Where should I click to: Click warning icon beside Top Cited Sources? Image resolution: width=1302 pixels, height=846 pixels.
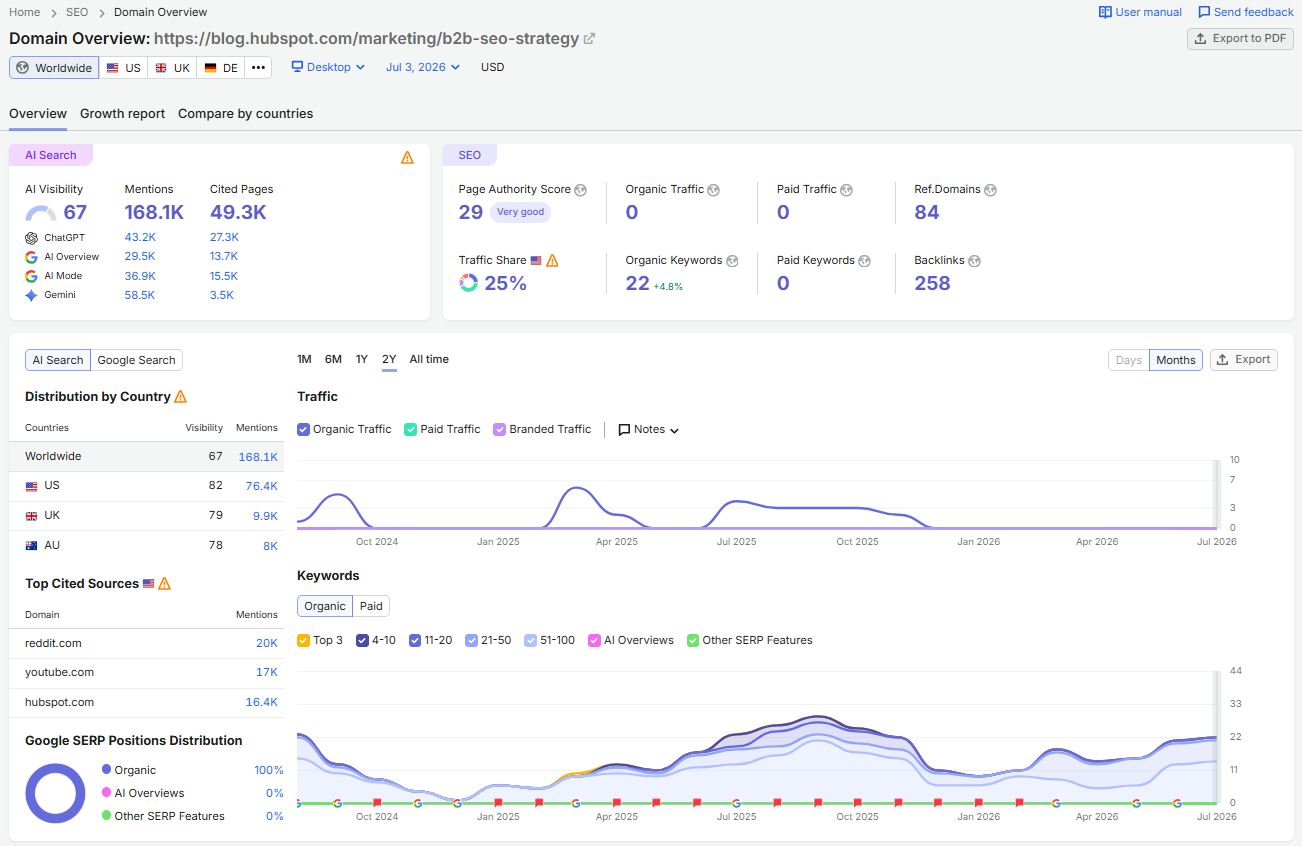[164, 583]
